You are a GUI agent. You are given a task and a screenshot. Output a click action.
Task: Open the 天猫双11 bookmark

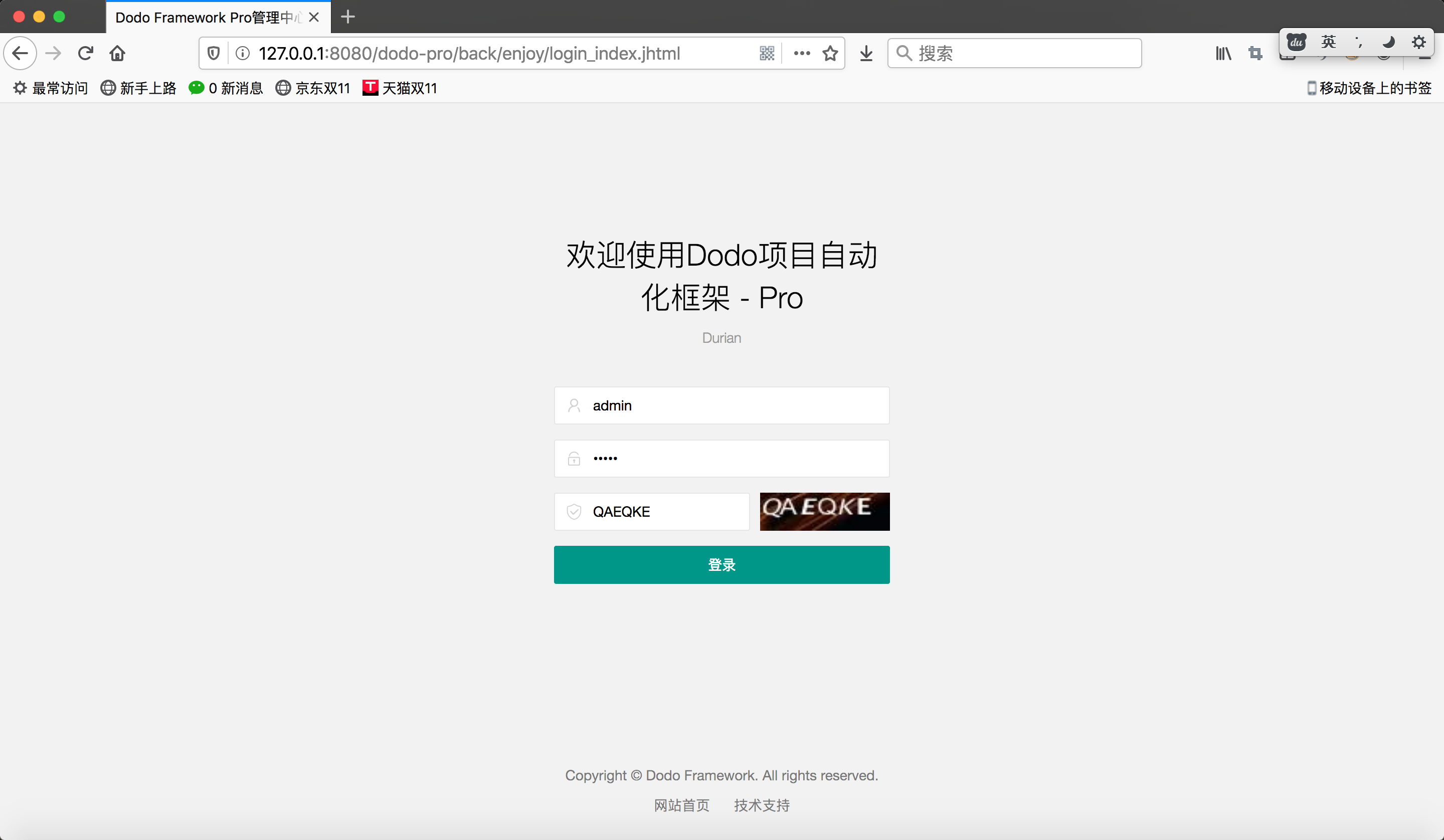(x=400, y=88)
